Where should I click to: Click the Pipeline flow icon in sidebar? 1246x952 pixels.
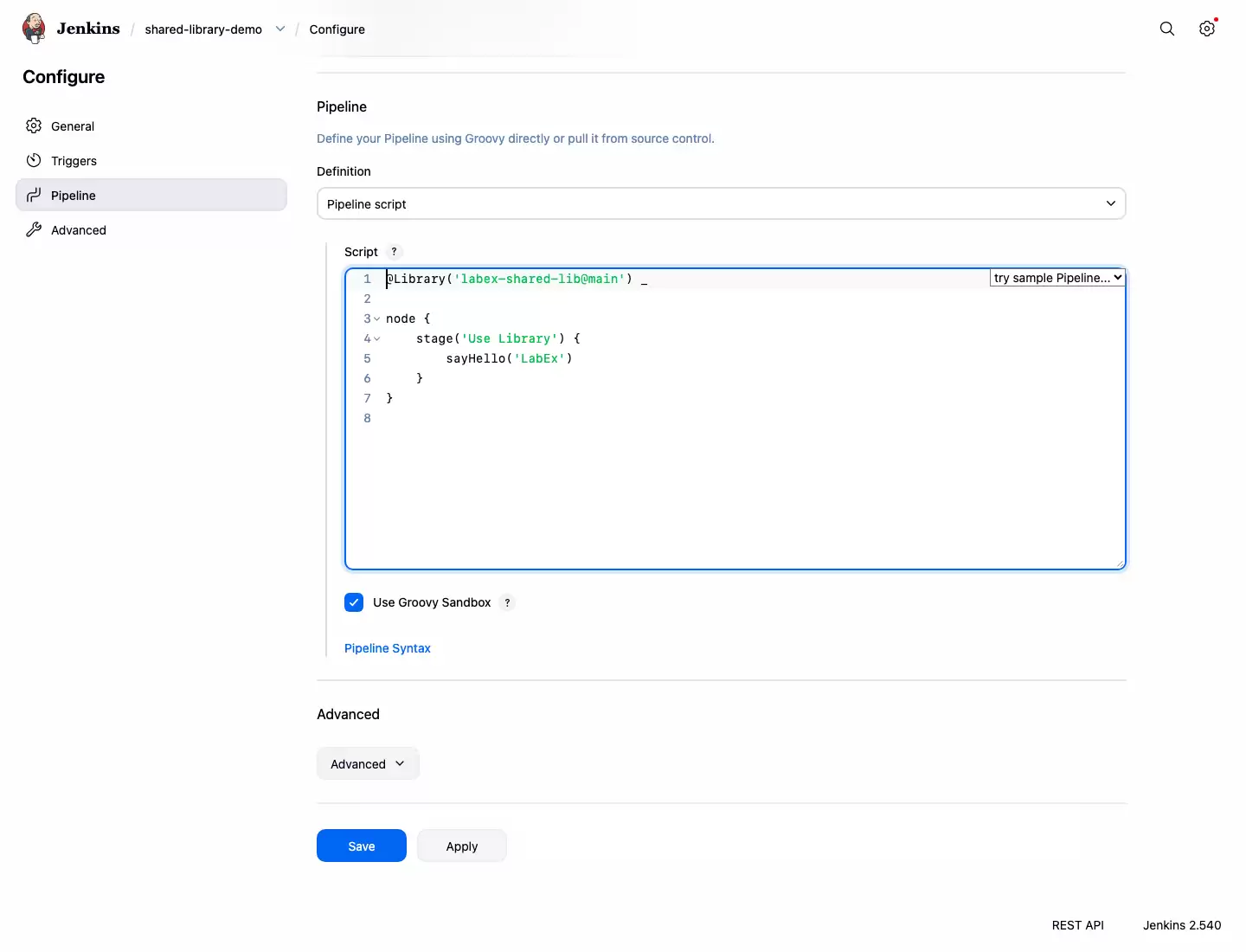(34, 195)
